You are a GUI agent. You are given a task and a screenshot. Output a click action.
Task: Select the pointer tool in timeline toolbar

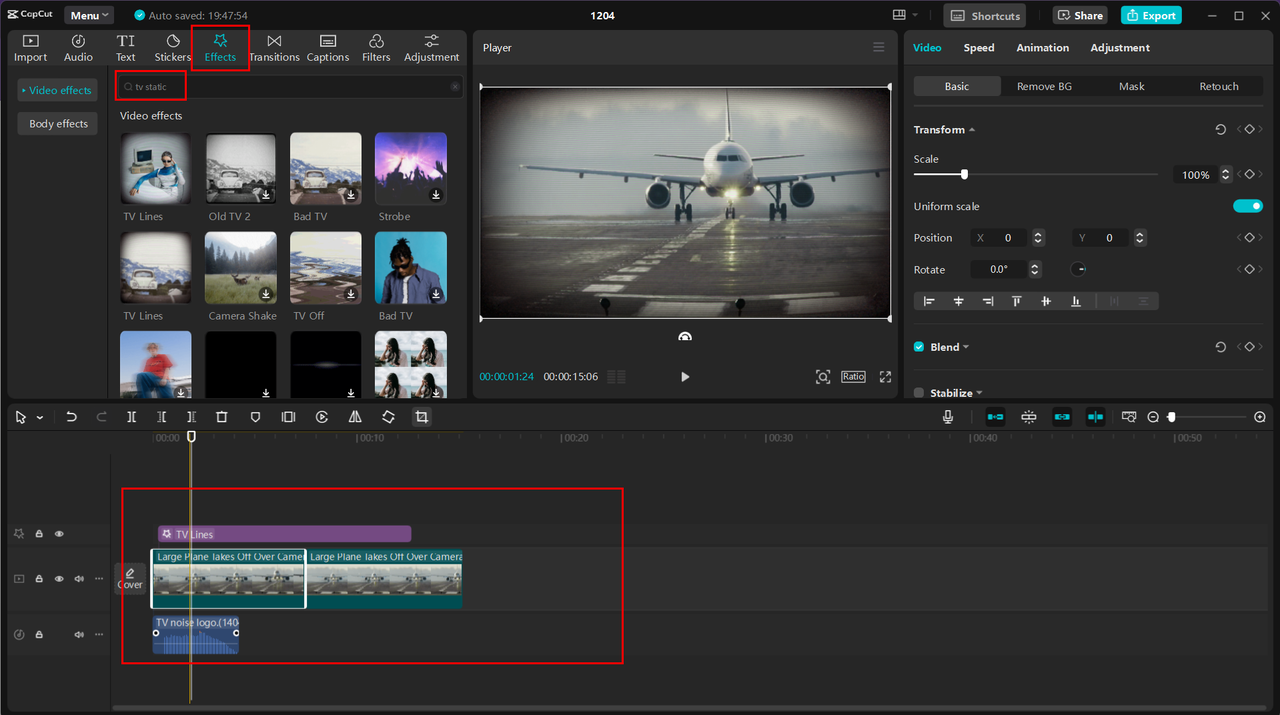(21, 417)
